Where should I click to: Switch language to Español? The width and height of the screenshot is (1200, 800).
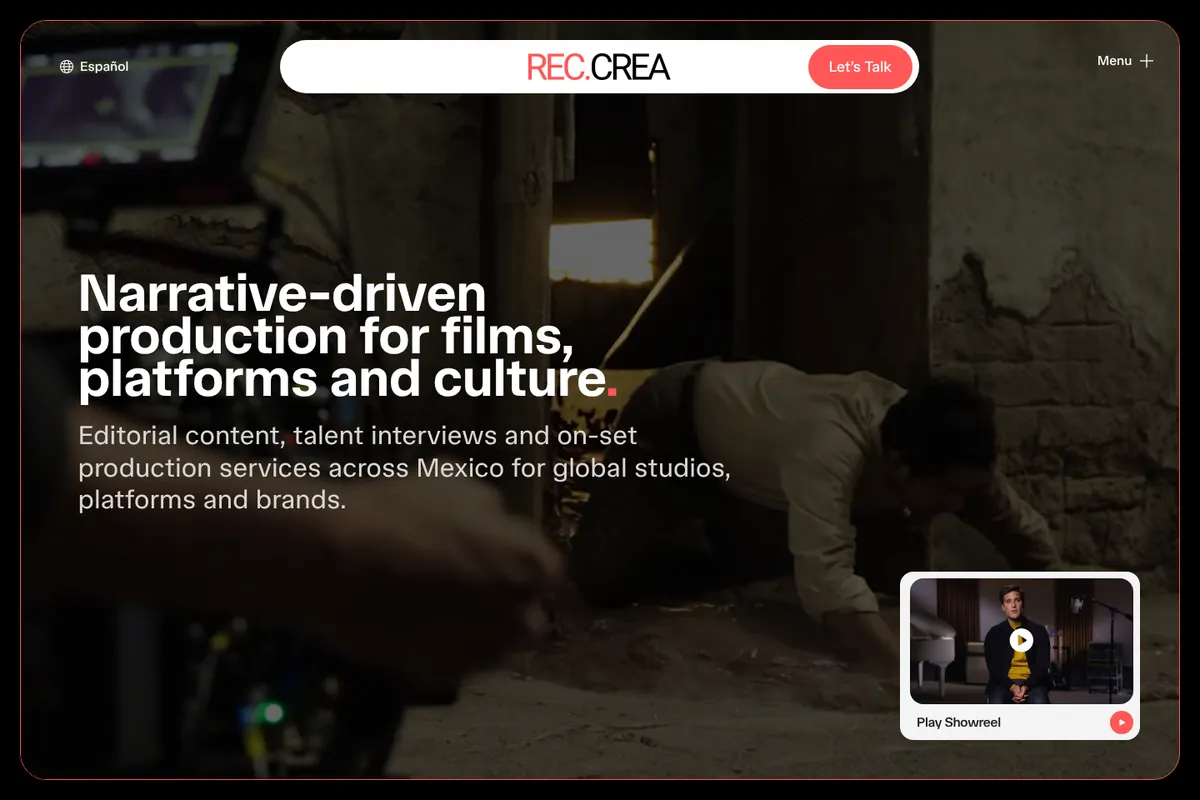(x=104, y=67)
